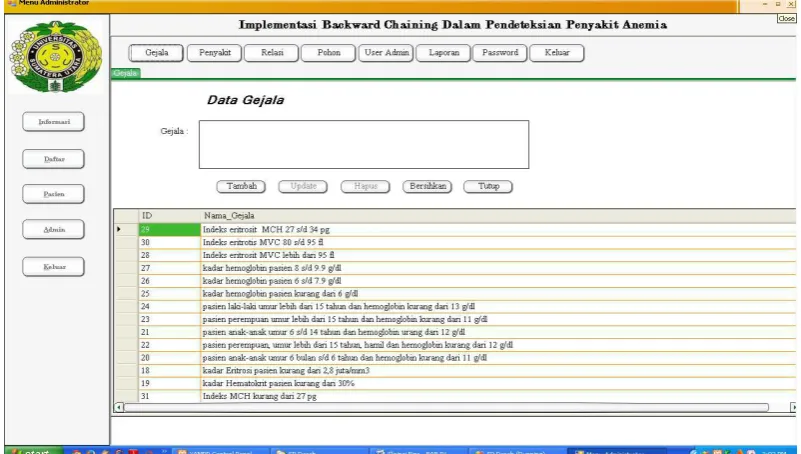Screen dimensions: 801x454
Task: Click the ID column header
Action: (169, 216)
